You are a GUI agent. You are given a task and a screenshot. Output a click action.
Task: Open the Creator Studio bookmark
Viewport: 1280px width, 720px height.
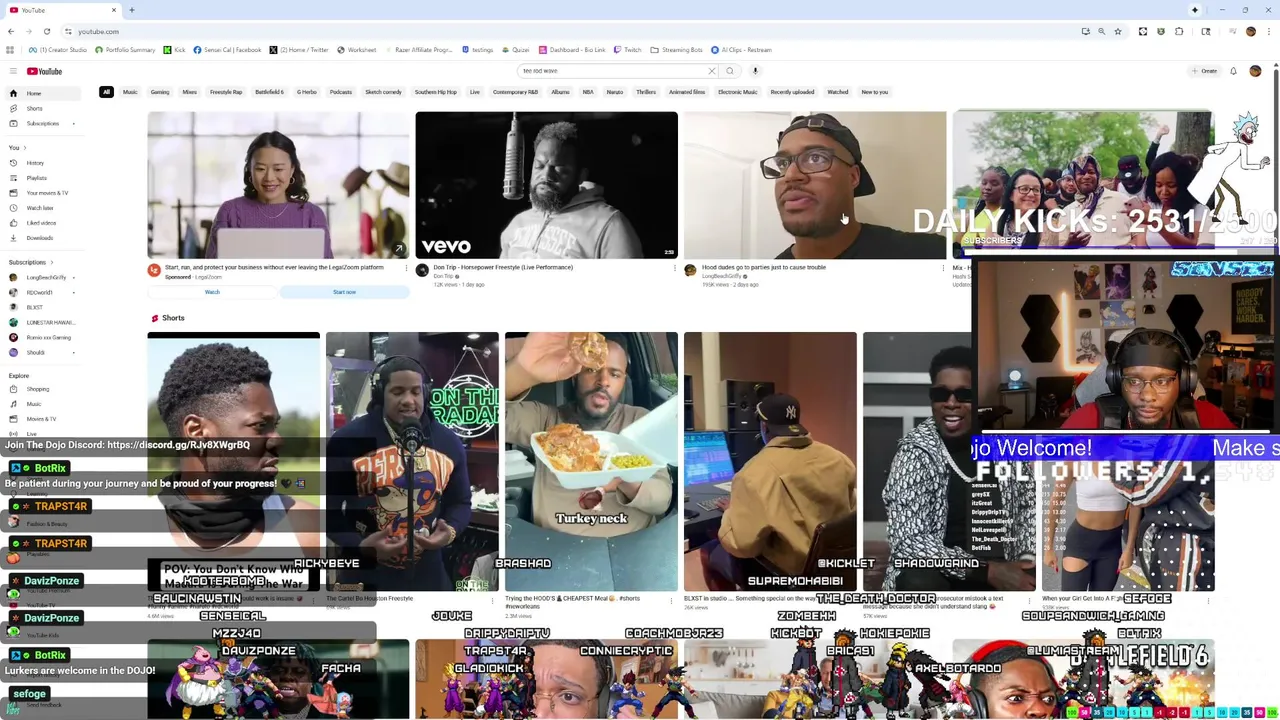pyautogui.click(x=59, y=50)
